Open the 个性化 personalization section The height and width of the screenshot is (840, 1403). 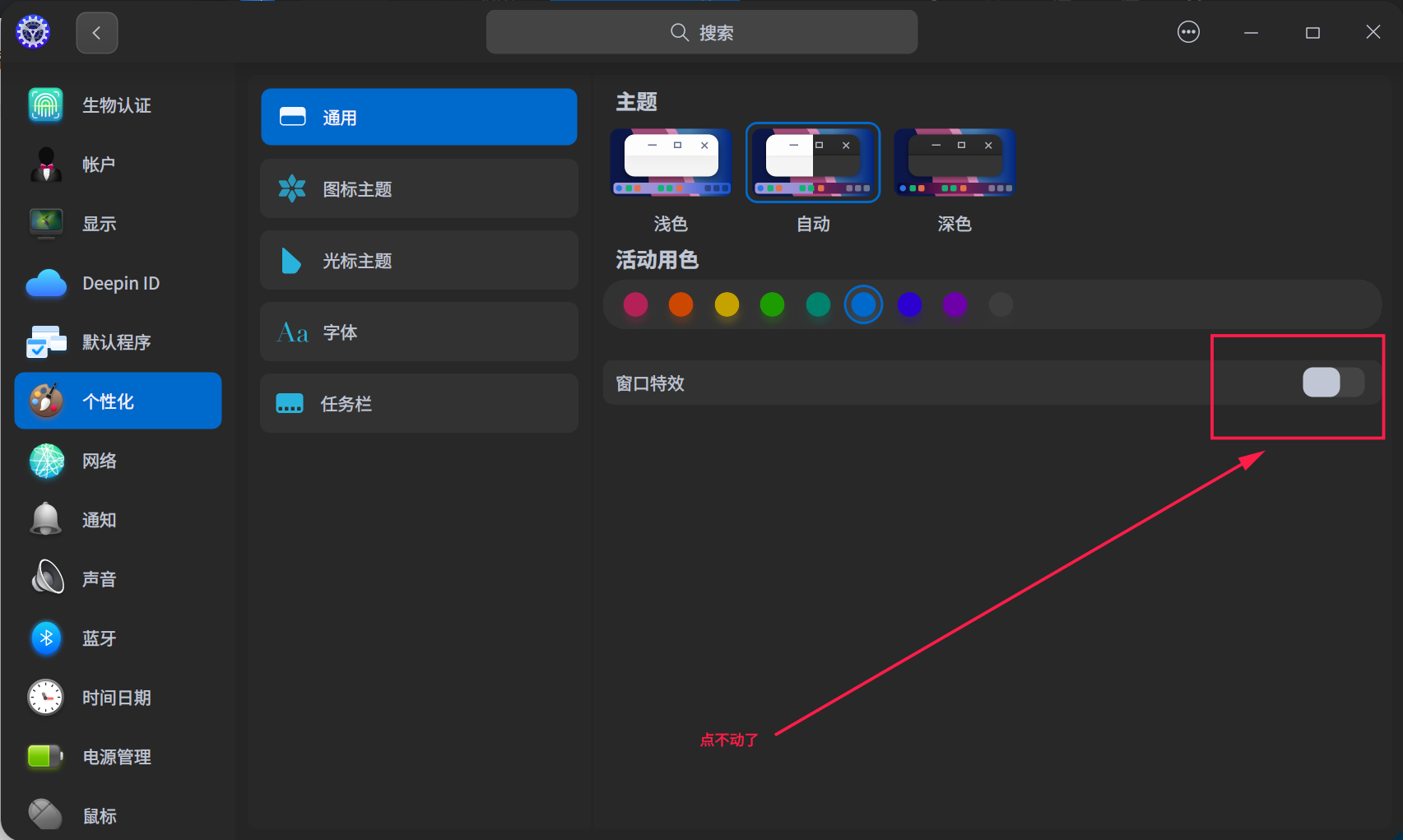(118, 401)
